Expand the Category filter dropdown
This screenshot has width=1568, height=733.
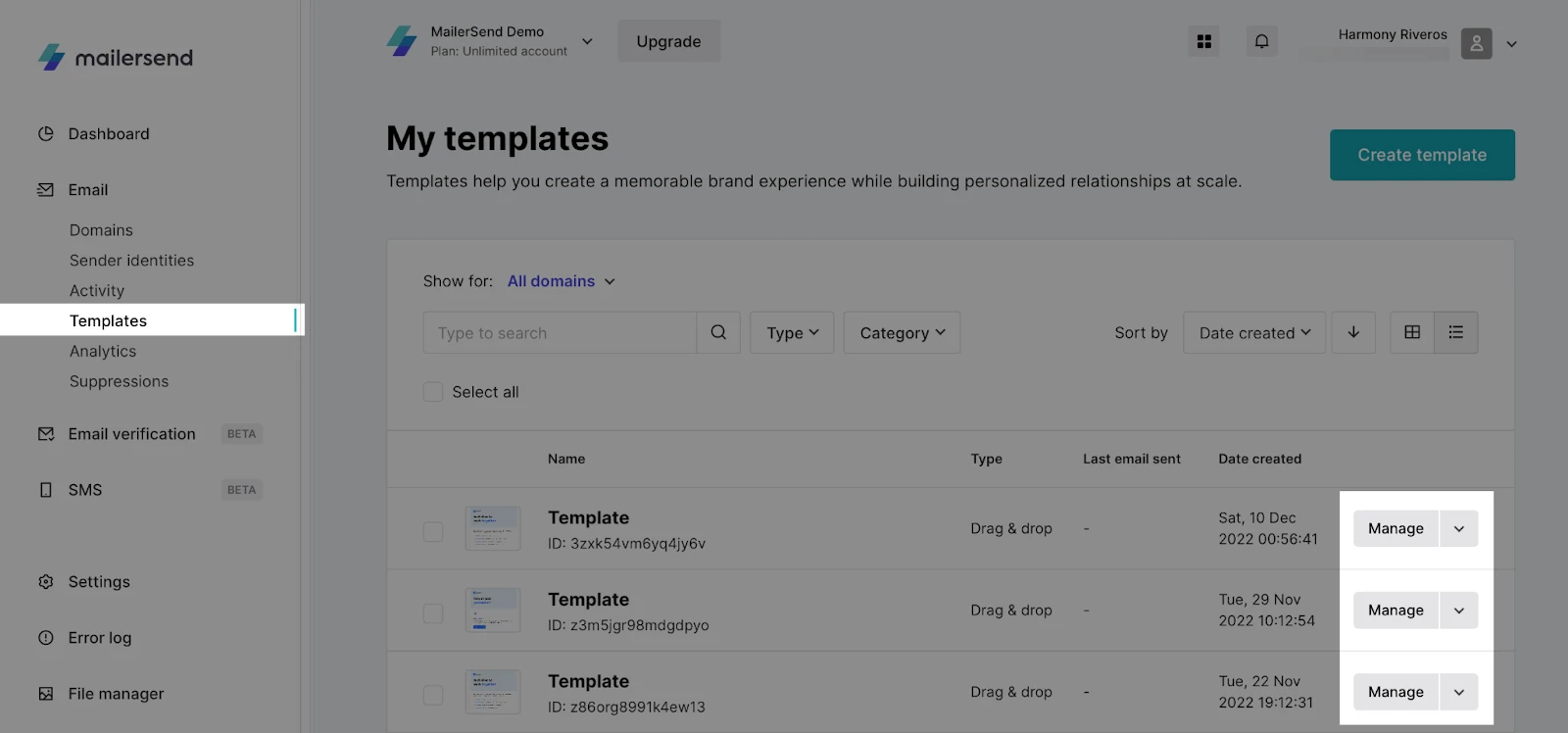click(902, 333)
